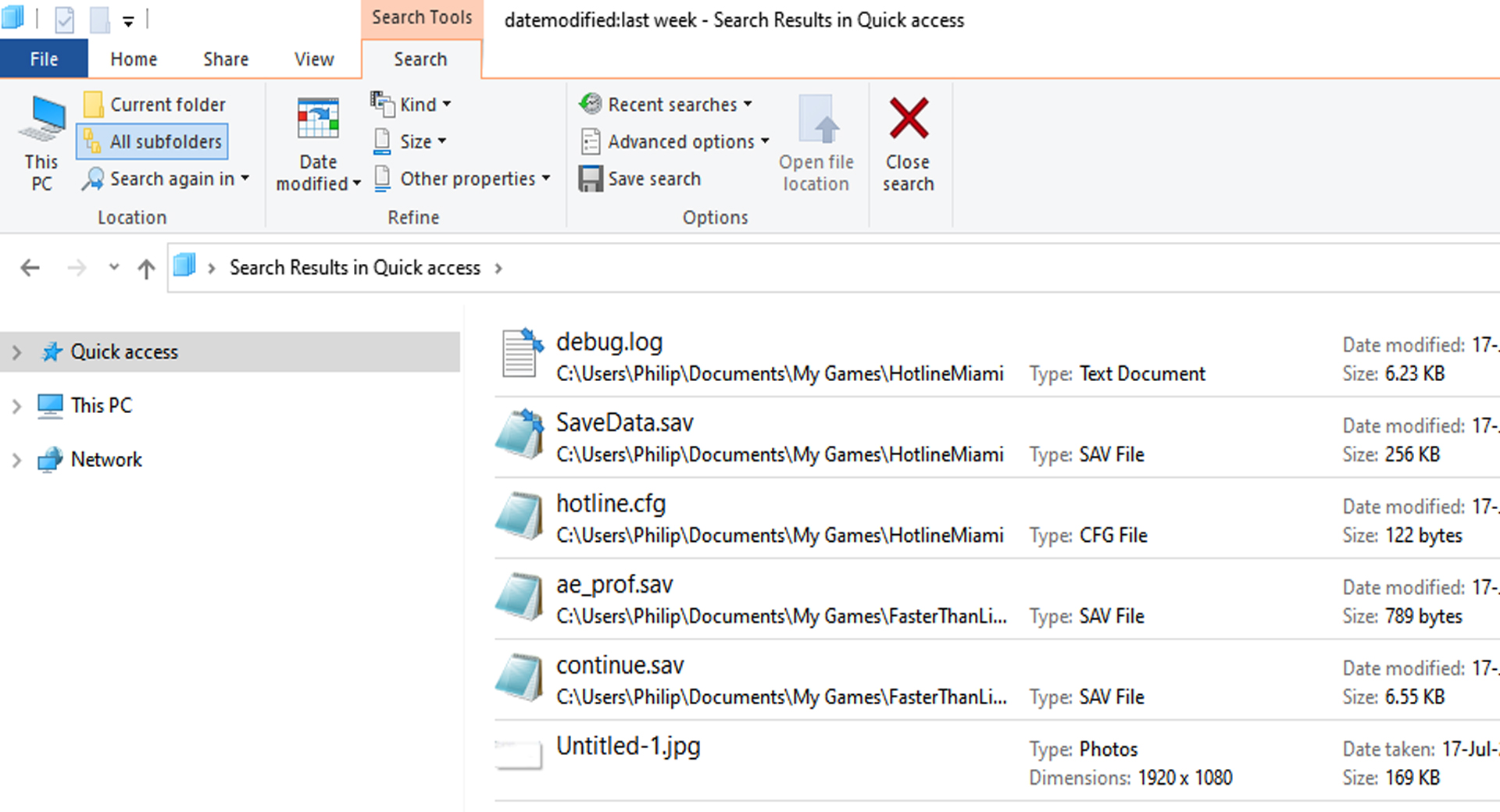Open Recent searches list
This screenshot has height=812, width=1500.
[x=666, y=104]
